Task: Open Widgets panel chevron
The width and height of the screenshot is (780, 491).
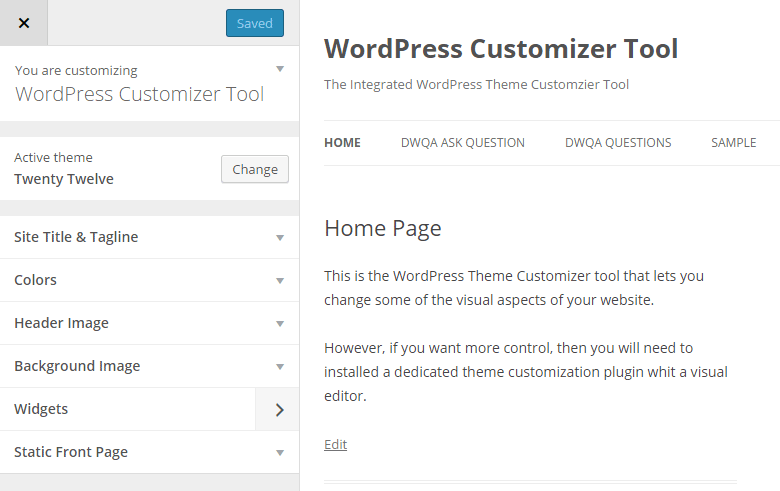Action: [278, 409]
